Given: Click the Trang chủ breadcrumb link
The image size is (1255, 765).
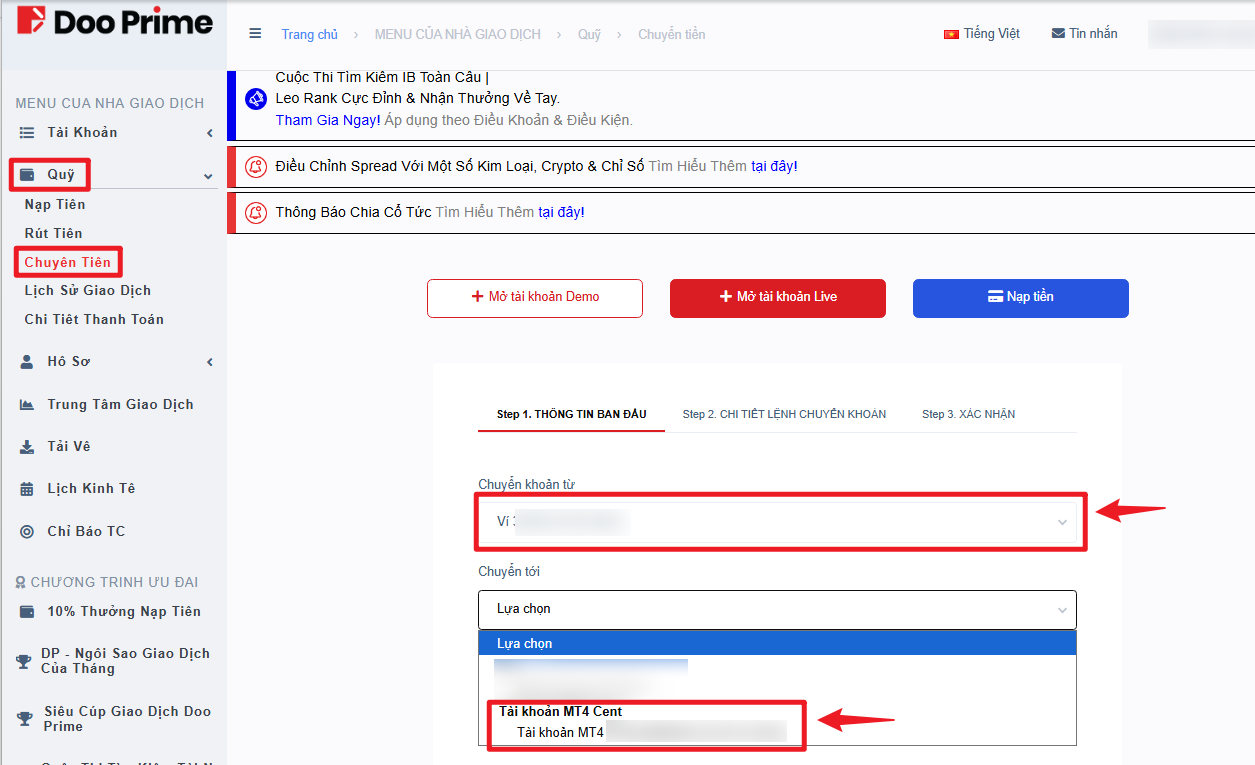Looking at the screenshot, I should [x=310, y=35].
